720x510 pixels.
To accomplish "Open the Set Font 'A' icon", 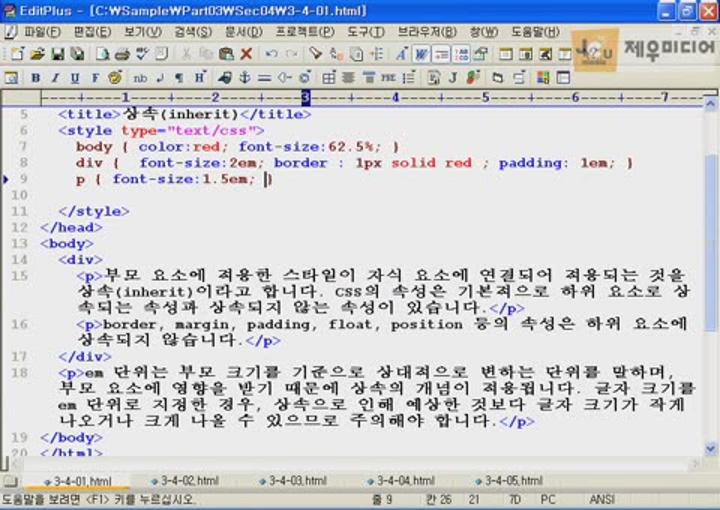I will (401, 54).
